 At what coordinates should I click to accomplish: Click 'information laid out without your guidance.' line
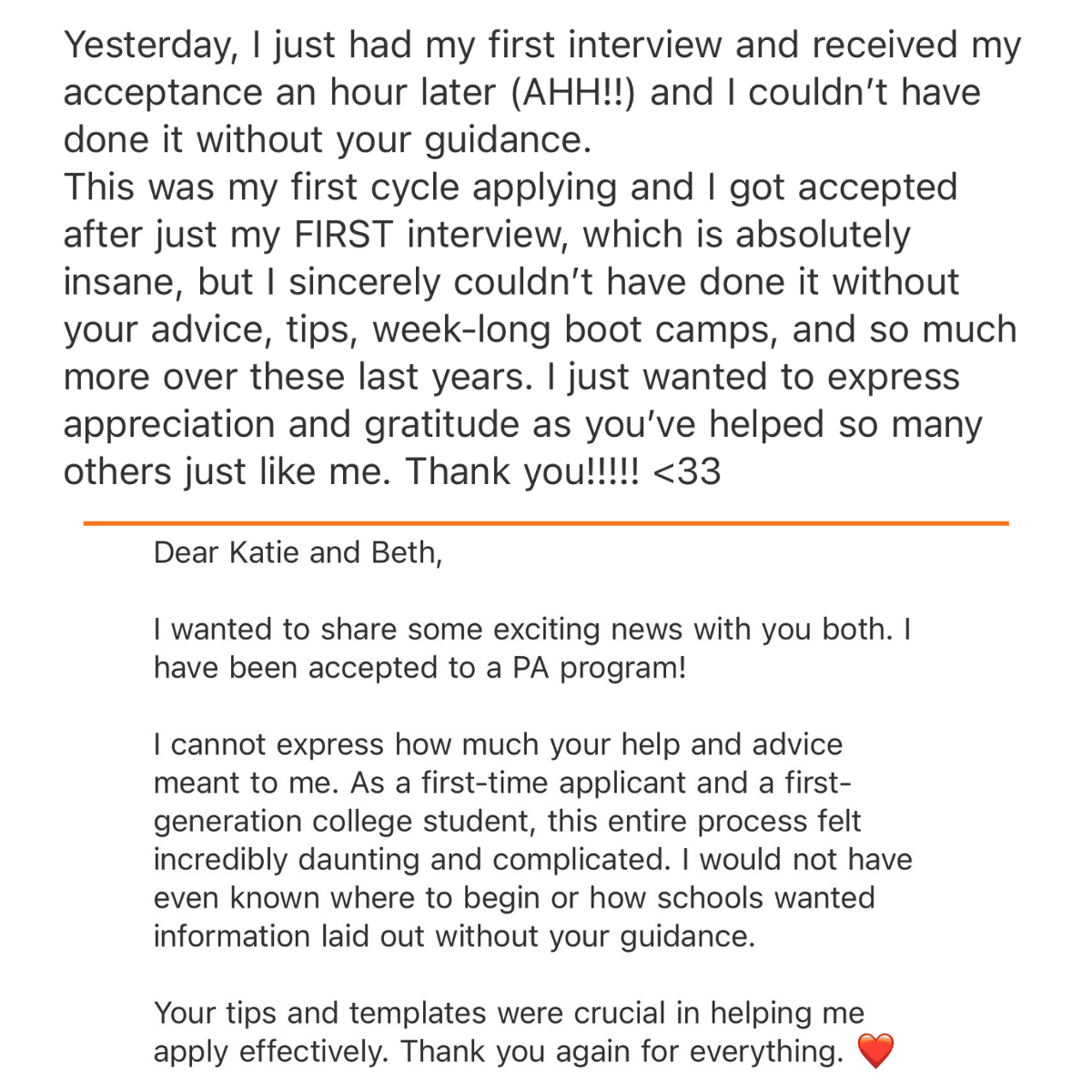[454, 936]
